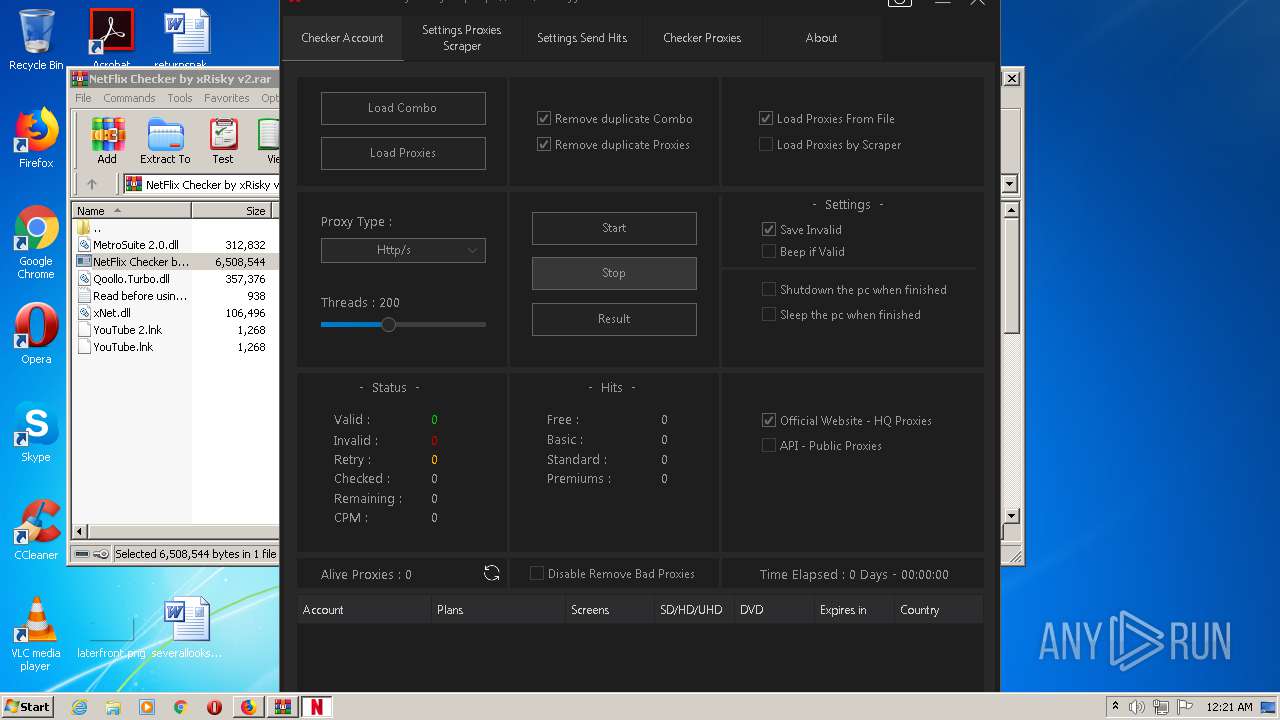Open the Proxy Type Http/s dropdown

pos(403,250)
